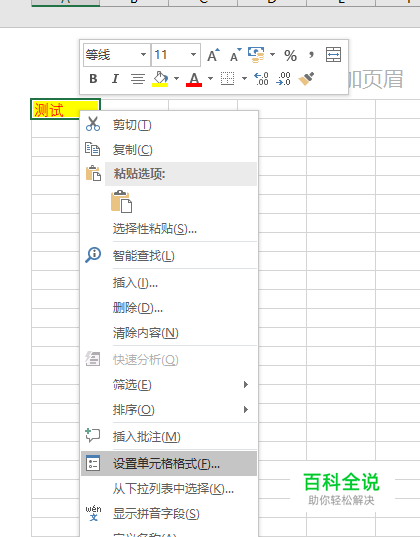This screenshot has height=537, width=420.
Task: Select 清除内容(N)
Action: point(169,333)
